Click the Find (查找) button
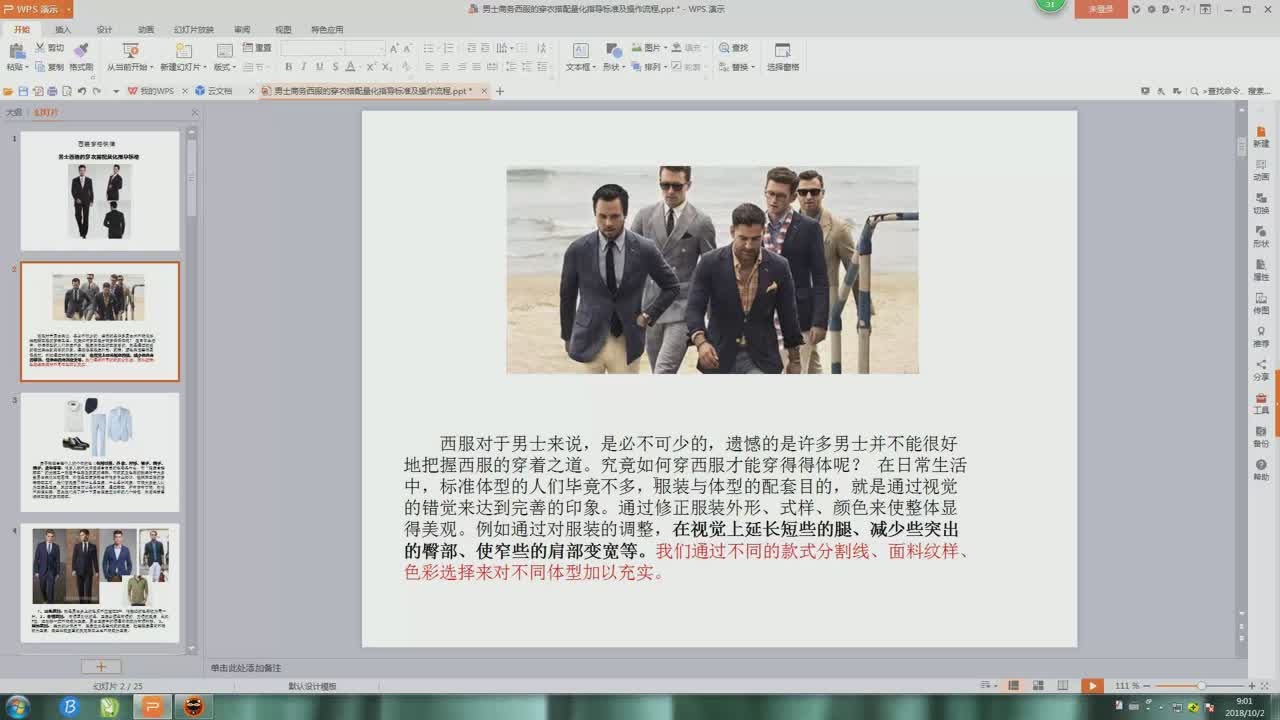Screen dimensions: 1280x720 733,47
